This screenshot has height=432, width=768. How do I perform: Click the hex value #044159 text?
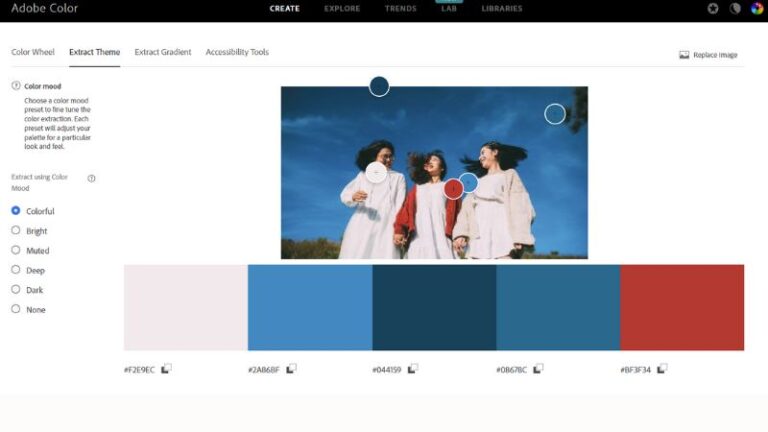pos(386,370)
